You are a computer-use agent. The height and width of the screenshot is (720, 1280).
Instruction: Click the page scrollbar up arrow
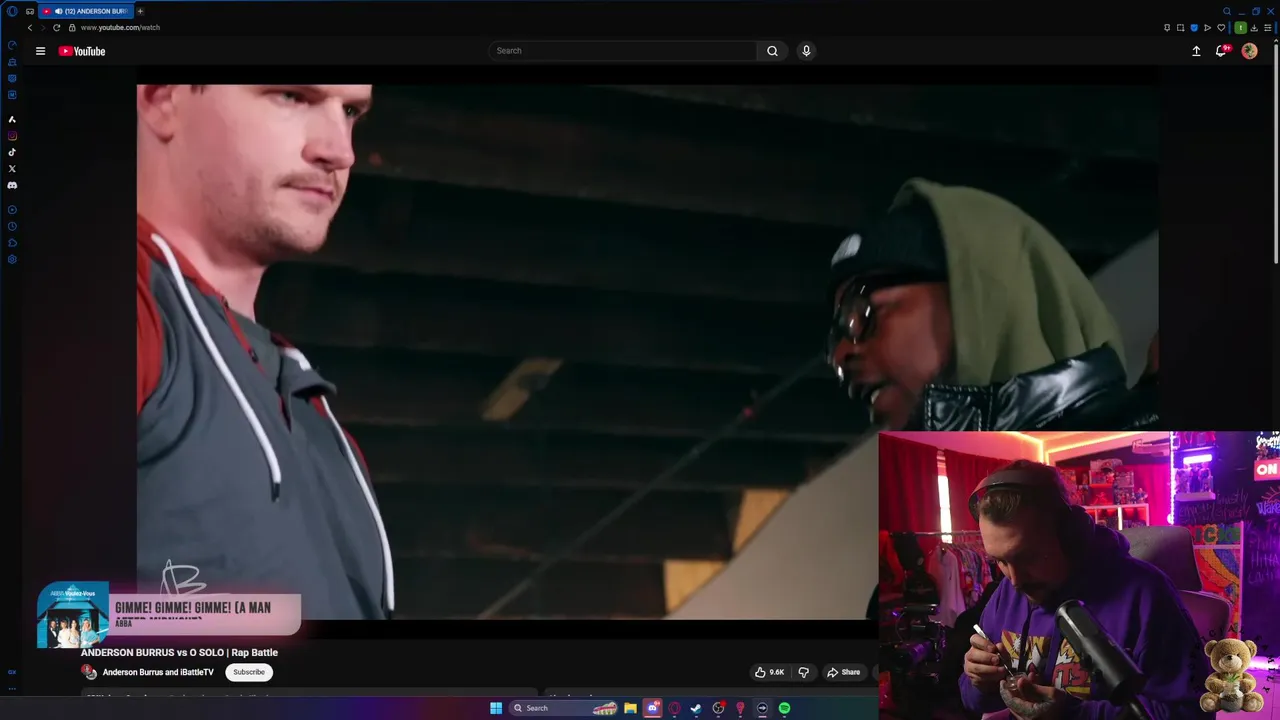point(1275,40)
